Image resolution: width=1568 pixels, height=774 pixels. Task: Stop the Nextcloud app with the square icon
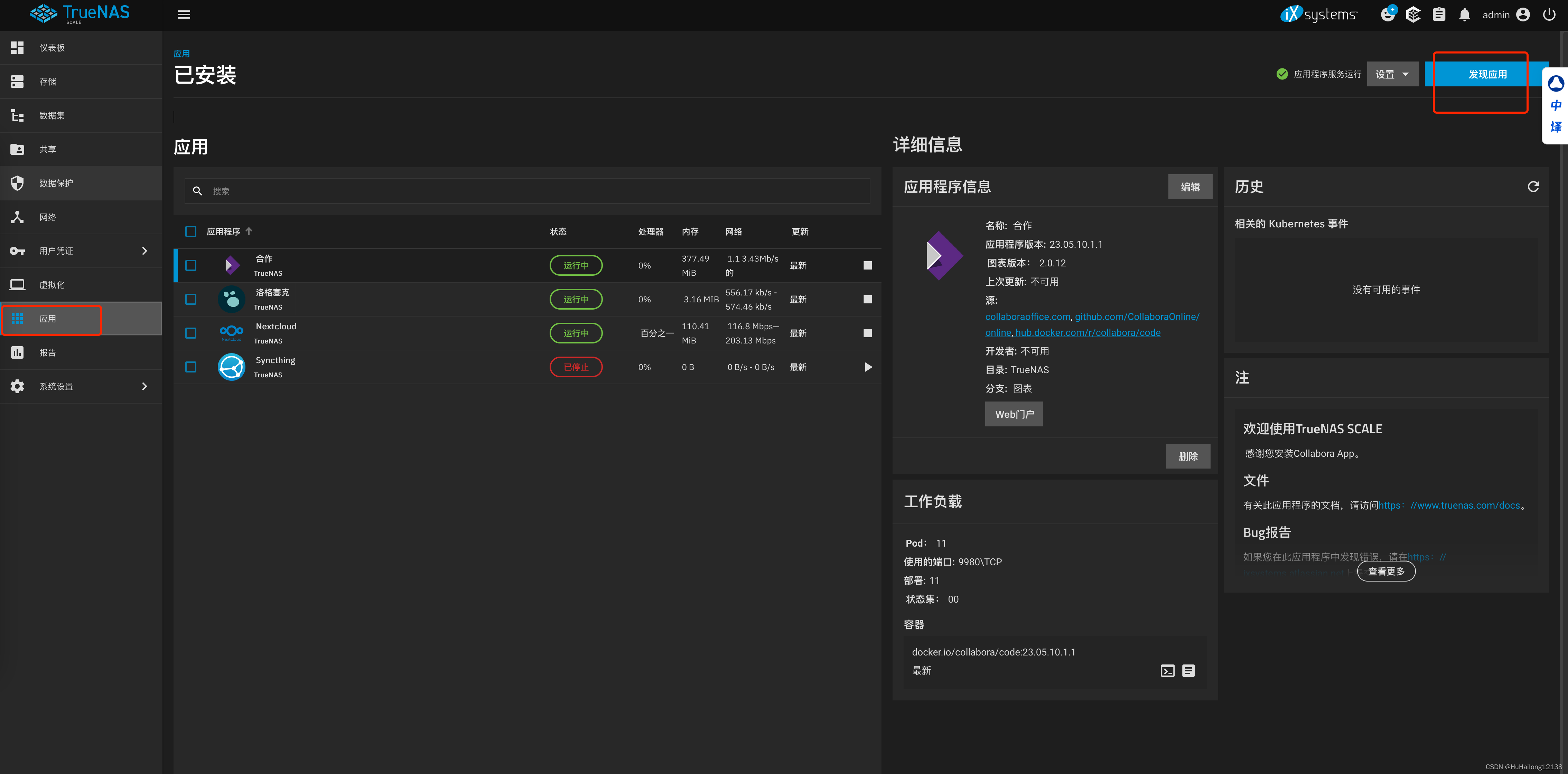pyautogui.click(x=867, y=333)
